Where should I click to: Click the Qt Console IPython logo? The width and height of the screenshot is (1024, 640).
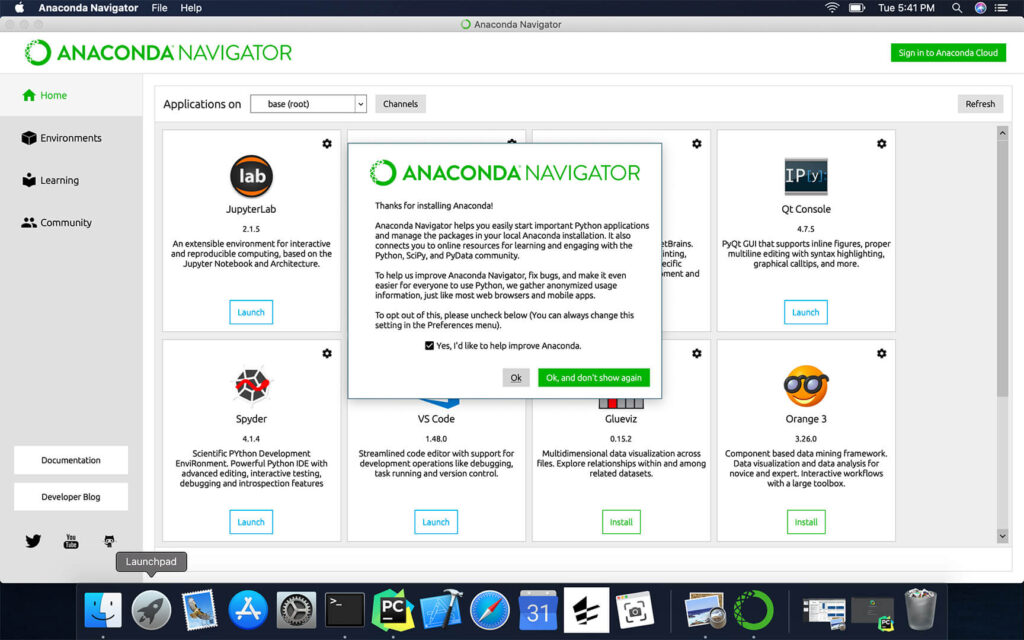tap(806, 176)
